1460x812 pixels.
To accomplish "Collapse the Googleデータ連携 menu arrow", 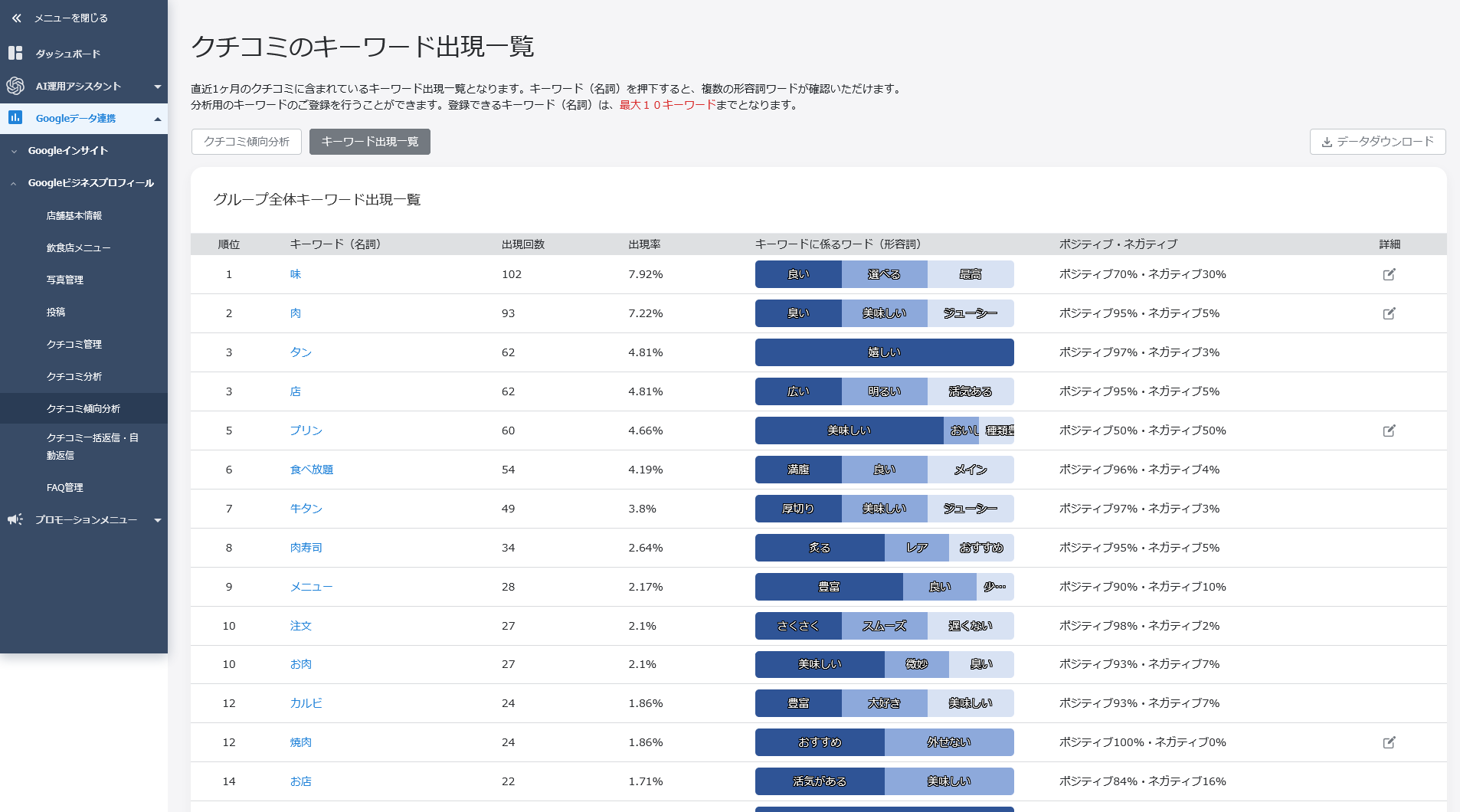I will point(157,119).
